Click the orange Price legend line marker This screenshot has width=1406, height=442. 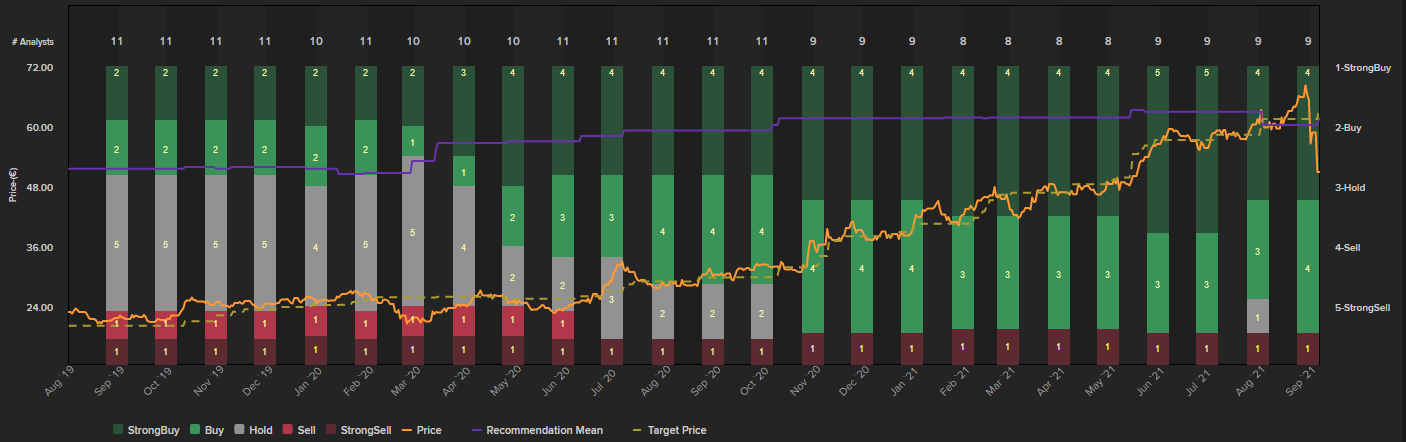[x=407, y=430]
